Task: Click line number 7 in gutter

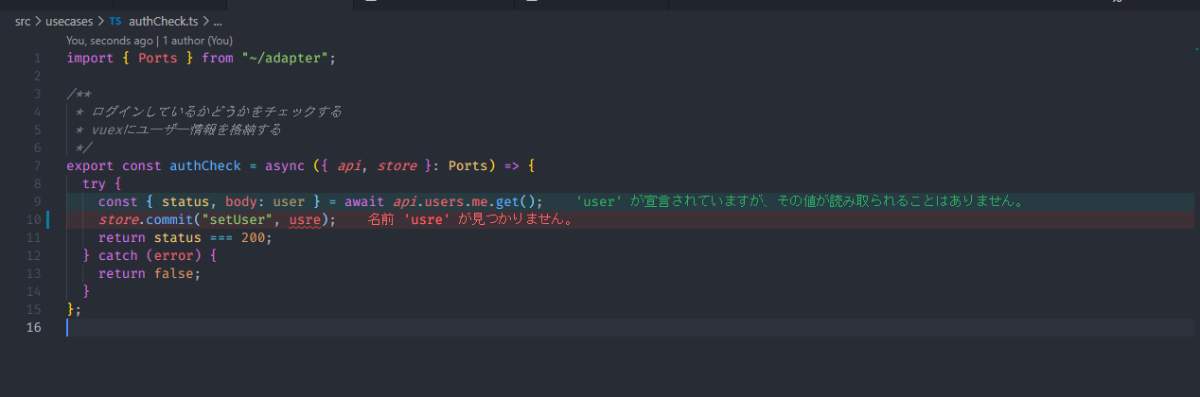Action: point(37,165)
